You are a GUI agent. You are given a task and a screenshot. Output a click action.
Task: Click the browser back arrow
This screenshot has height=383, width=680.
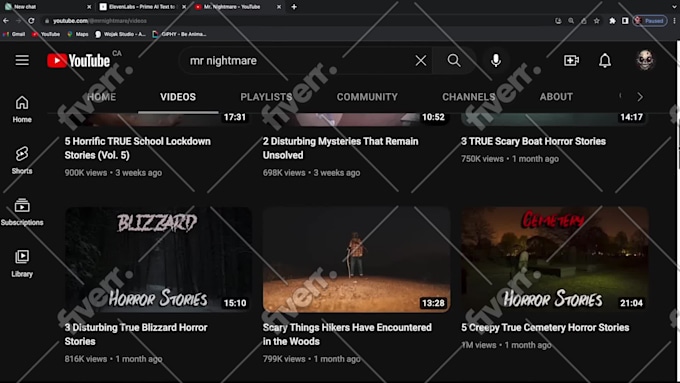pyautogui.click(x=6, y=20)
